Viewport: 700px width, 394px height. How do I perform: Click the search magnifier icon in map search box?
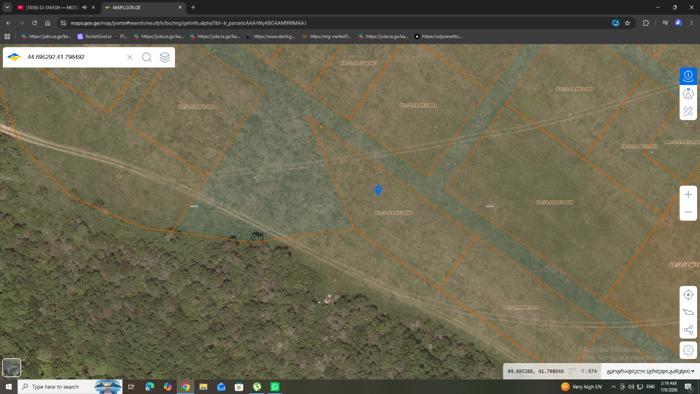pyautogui.click(x=146, y=57)
